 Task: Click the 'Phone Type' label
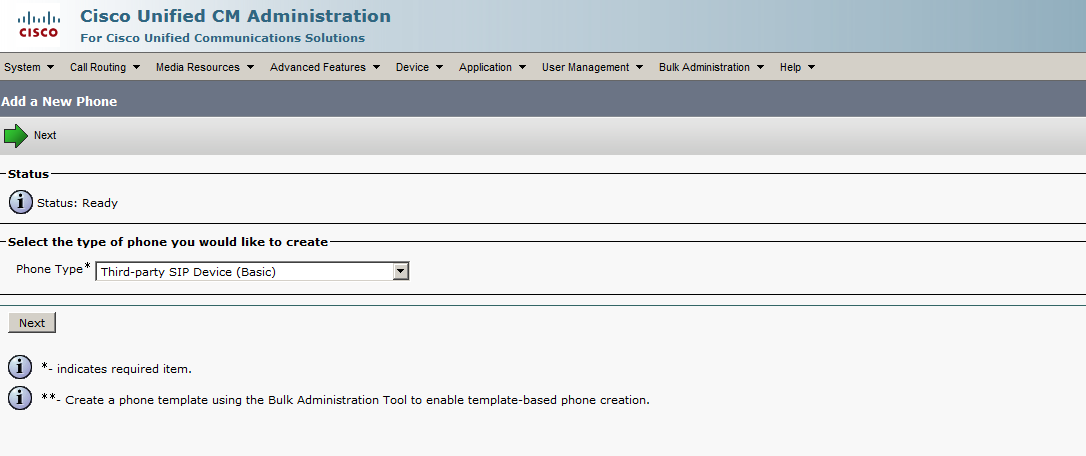(49, 269)
